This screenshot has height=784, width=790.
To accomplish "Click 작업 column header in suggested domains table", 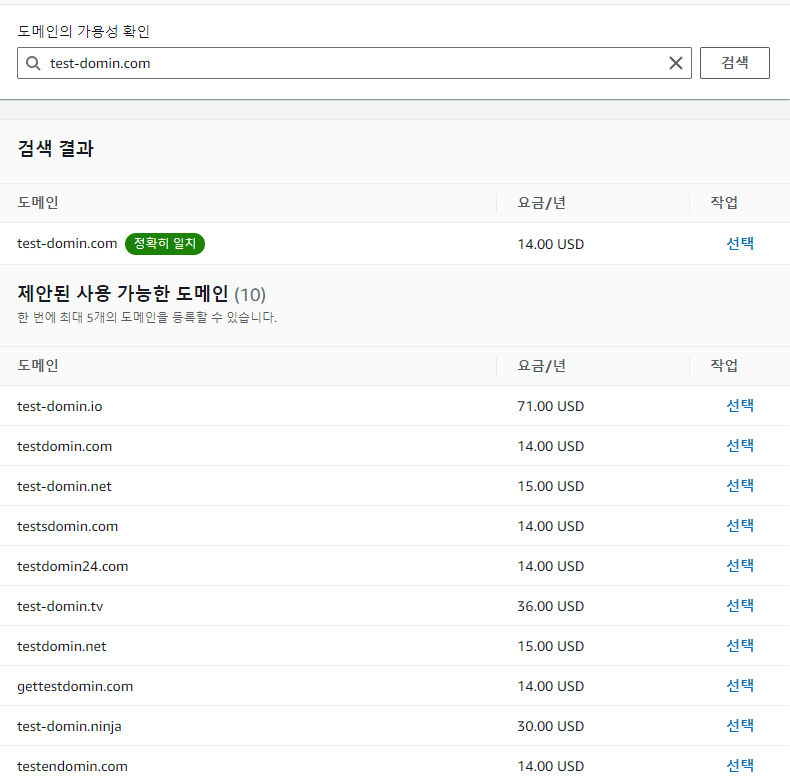I will (x=724, y=365).
